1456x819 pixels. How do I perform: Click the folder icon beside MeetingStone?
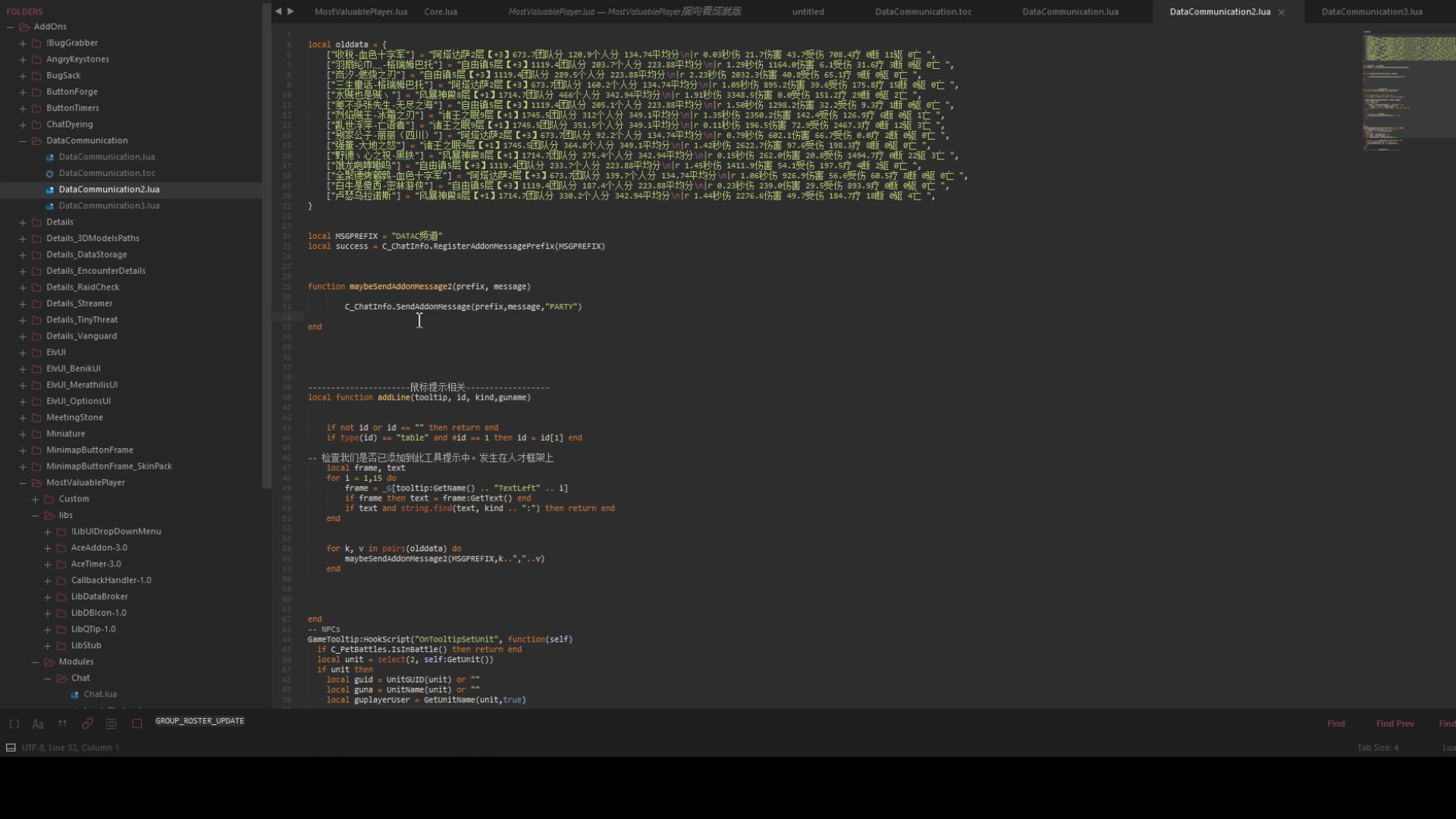pyautogui.click(x=36, y=418)
